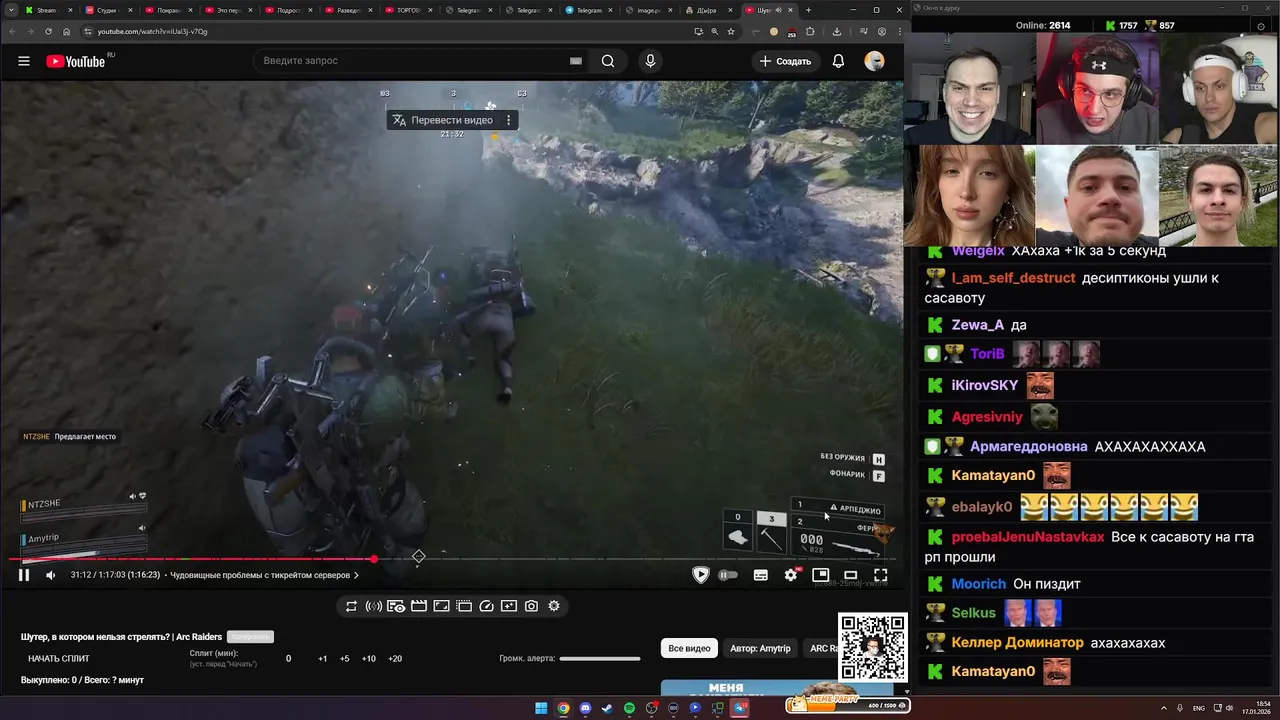The image size is (1280, 720).
Task: Open enhancer toolbar settings gear
Action: [x=554, y=606]
